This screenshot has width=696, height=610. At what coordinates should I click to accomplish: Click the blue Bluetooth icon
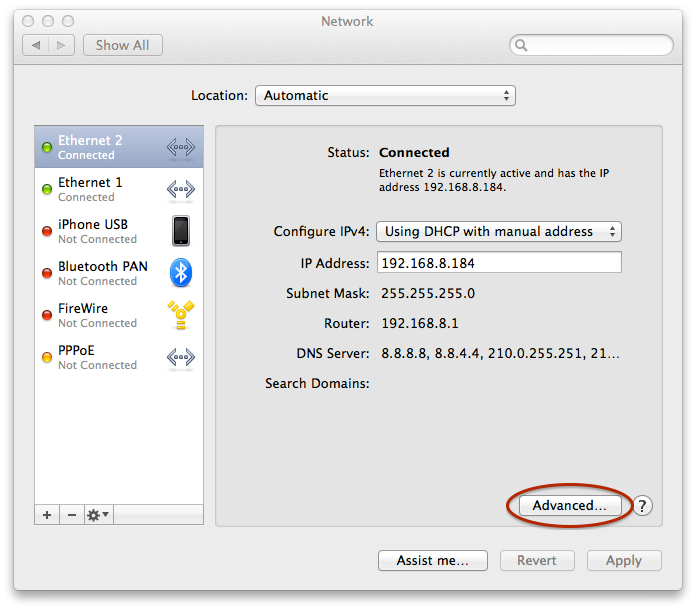coord(181,273)
